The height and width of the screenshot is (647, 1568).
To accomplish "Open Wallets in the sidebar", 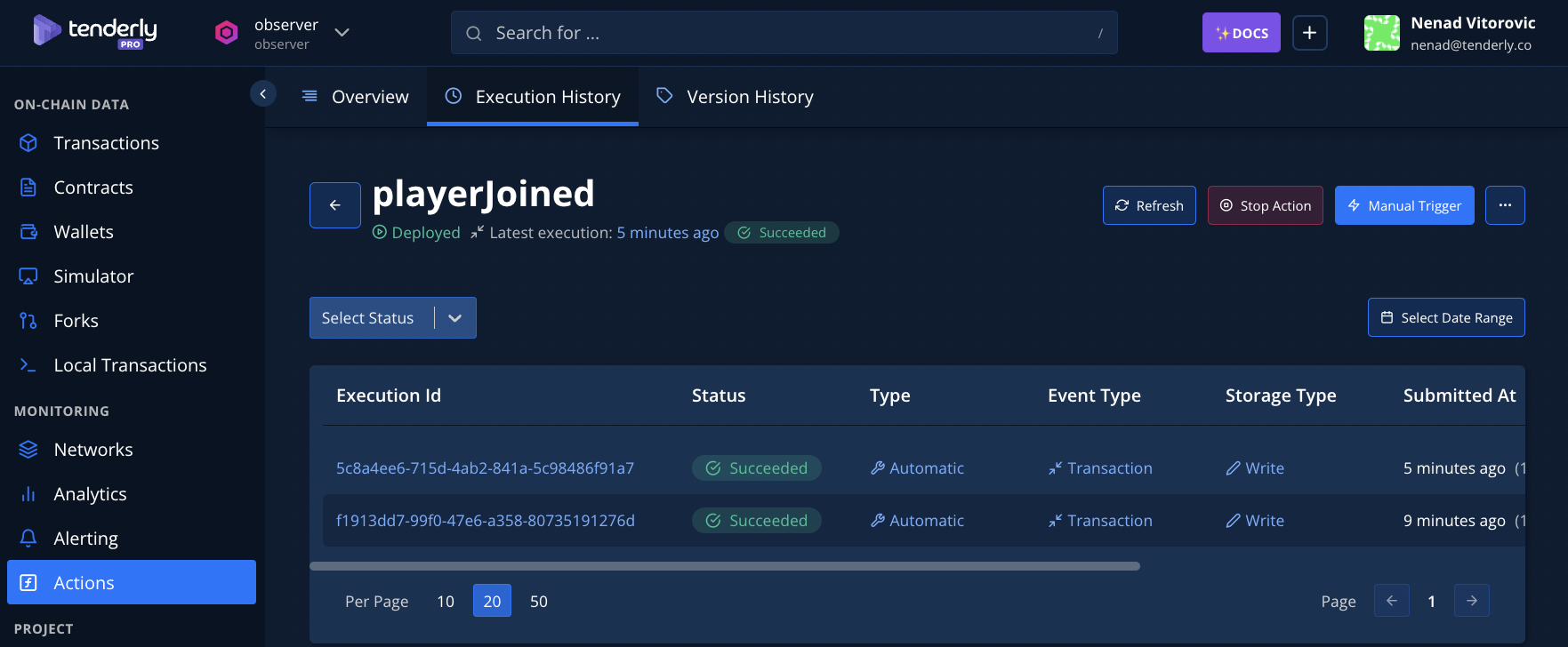I will pyautogui.click(x=132, y=232).
